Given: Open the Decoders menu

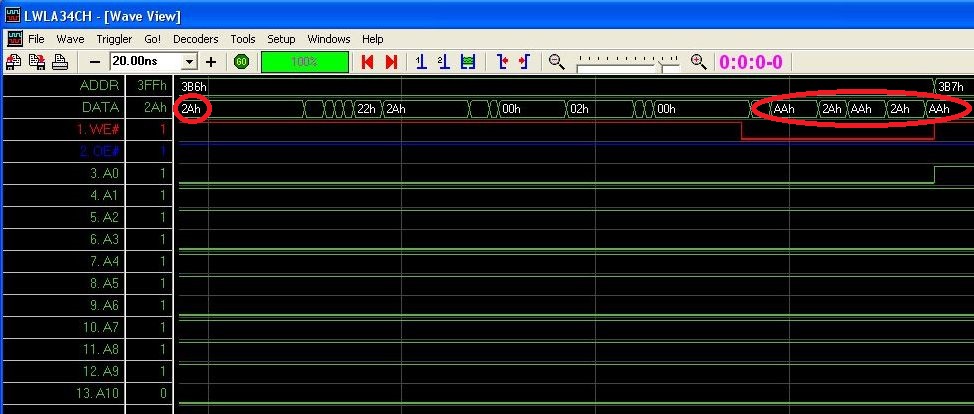Looking at the screenshot, I should tap(195, 39).
